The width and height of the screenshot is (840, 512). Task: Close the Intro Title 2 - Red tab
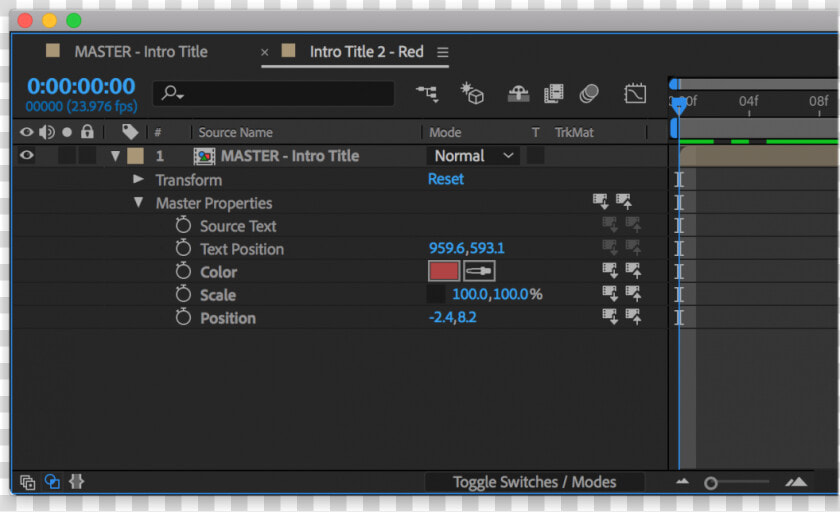pos(265,52)
